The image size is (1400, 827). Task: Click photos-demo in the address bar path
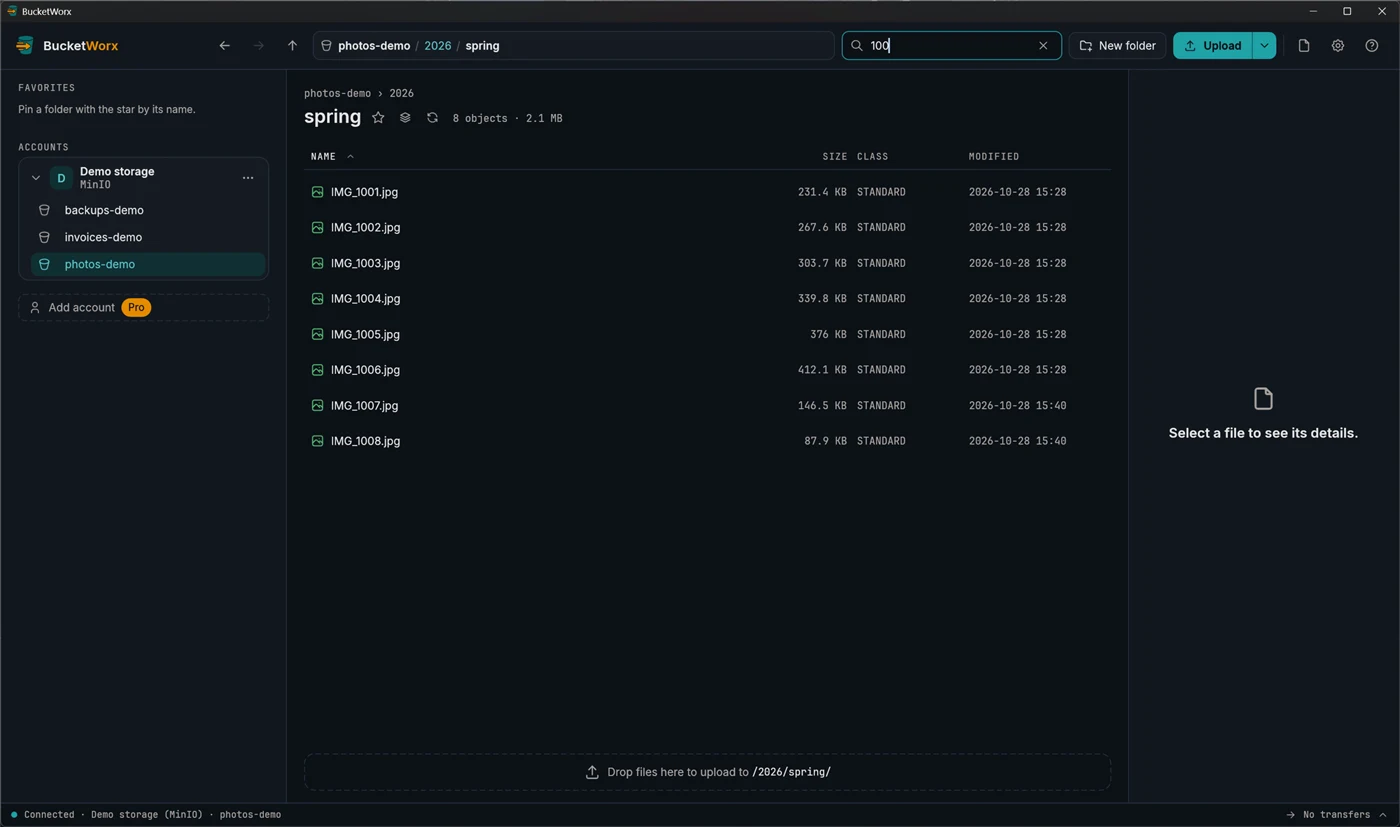374,46
